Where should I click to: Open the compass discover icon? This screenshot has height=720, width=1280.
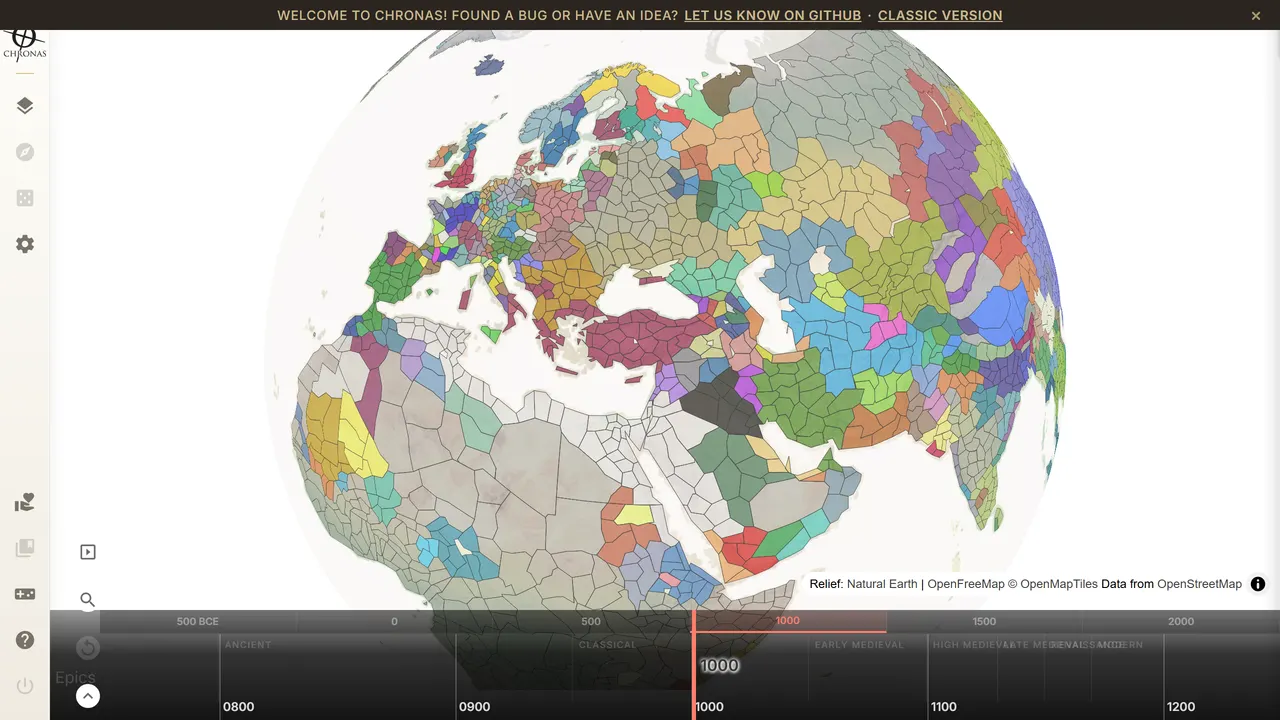(25, 152)
